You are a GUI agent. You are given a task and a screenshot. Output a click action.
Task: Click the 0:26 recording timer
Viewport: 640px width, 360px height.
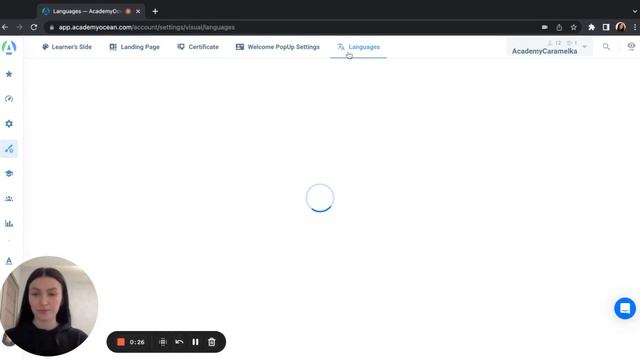137,342
